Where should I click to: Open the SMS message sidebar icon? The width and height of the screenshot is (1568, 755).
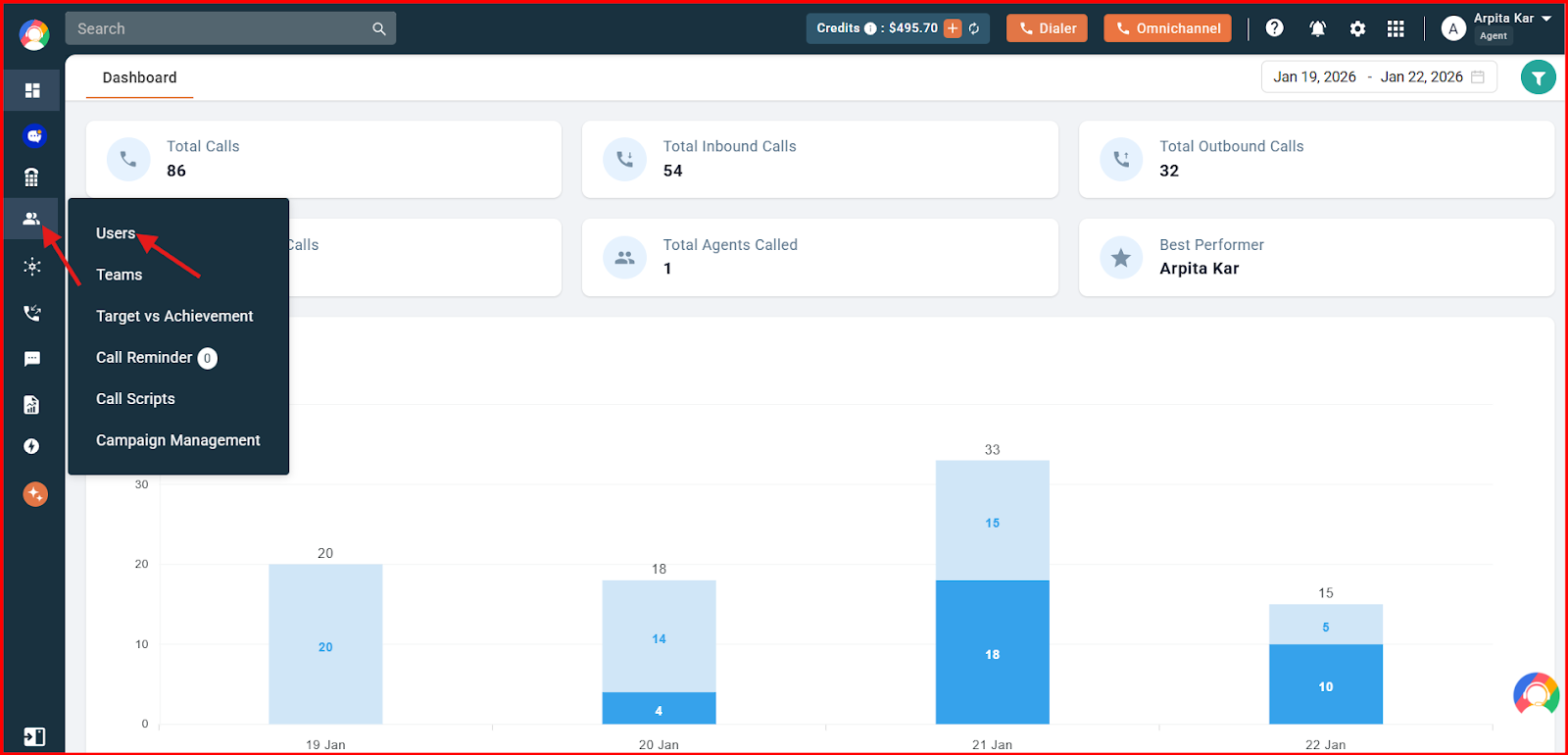pos(32,359)
